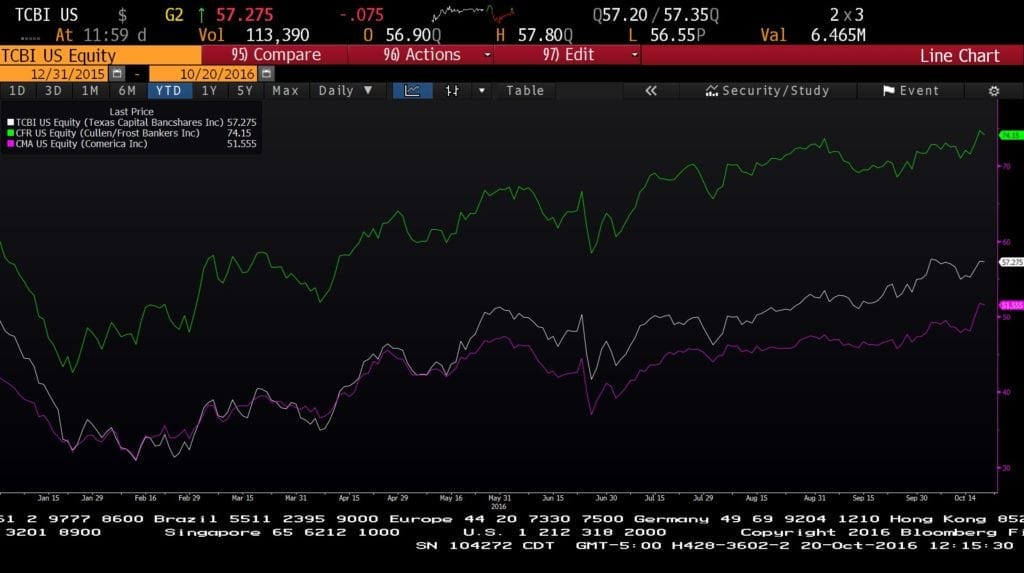Click the 2 x 3 bid/ask size
The width and height of the screenshot is (1024, 573).
tap(846, 14)
